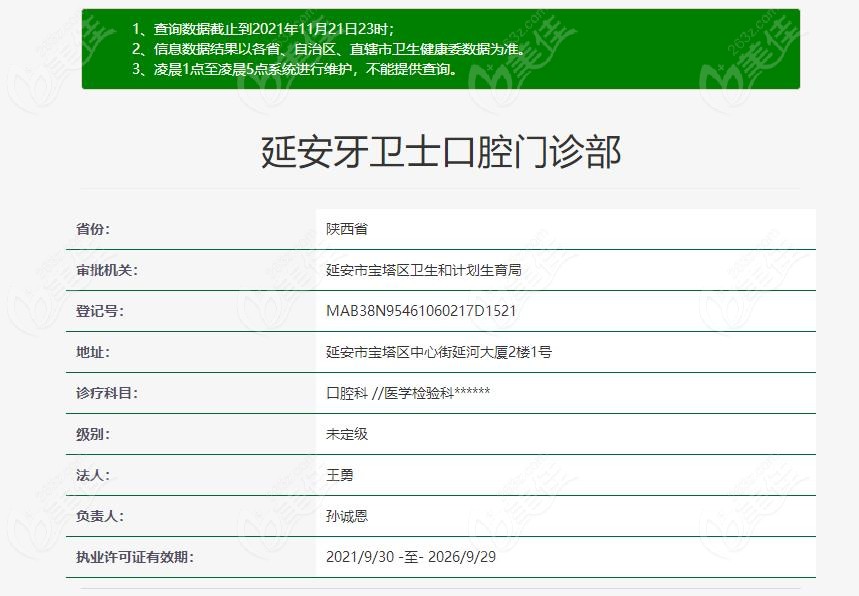The height and width of the screenshot is (596, 859).
Task: Click the 负责人 value 孙诚恩
Action: coord(347,516)
